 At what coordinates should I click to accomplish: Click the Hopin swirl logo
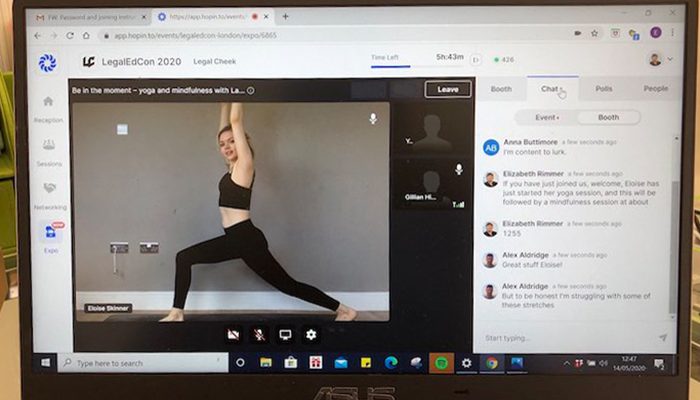[x=47, y=62]
